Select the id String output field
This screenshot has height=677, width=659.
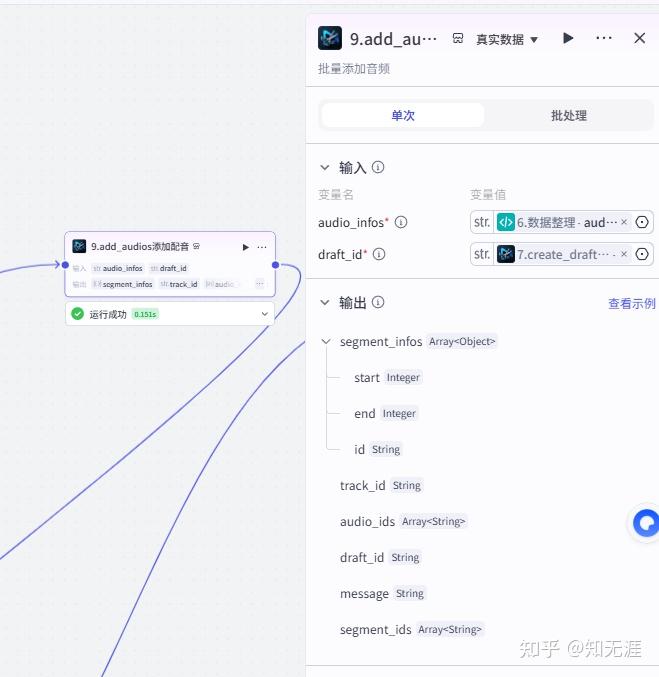click(x=378, y=449)
